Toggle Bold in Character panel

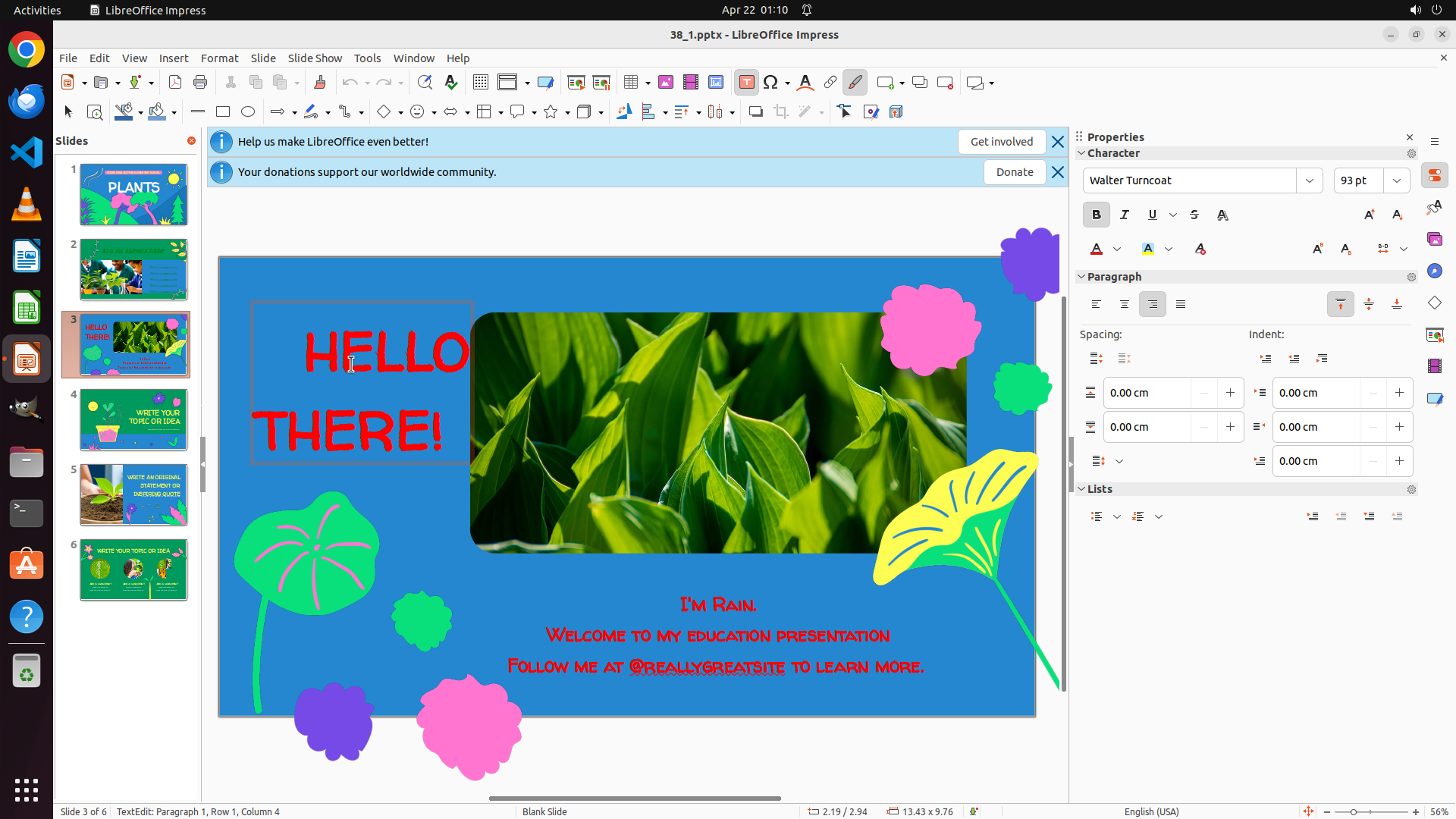pos(1096,215)
